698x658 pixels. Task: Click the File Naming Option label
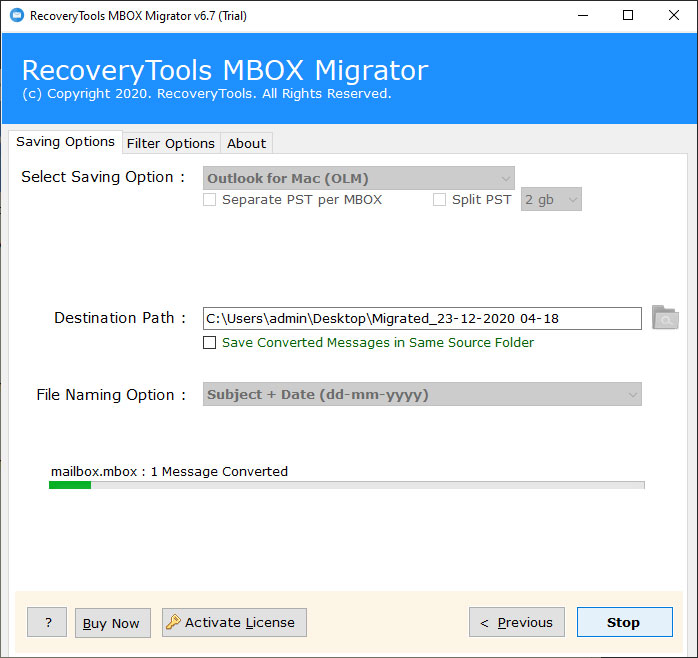111,394
